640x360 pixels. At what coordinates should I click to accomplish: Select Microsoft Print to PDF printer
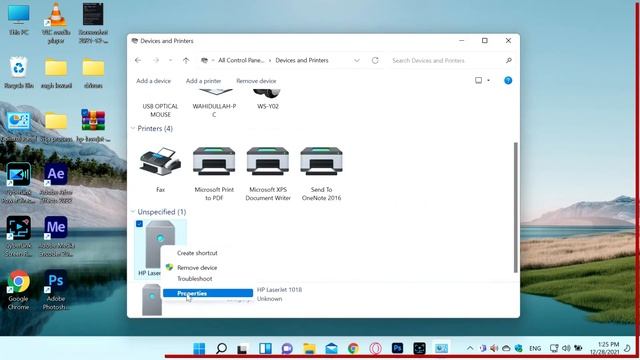(214, 173)
